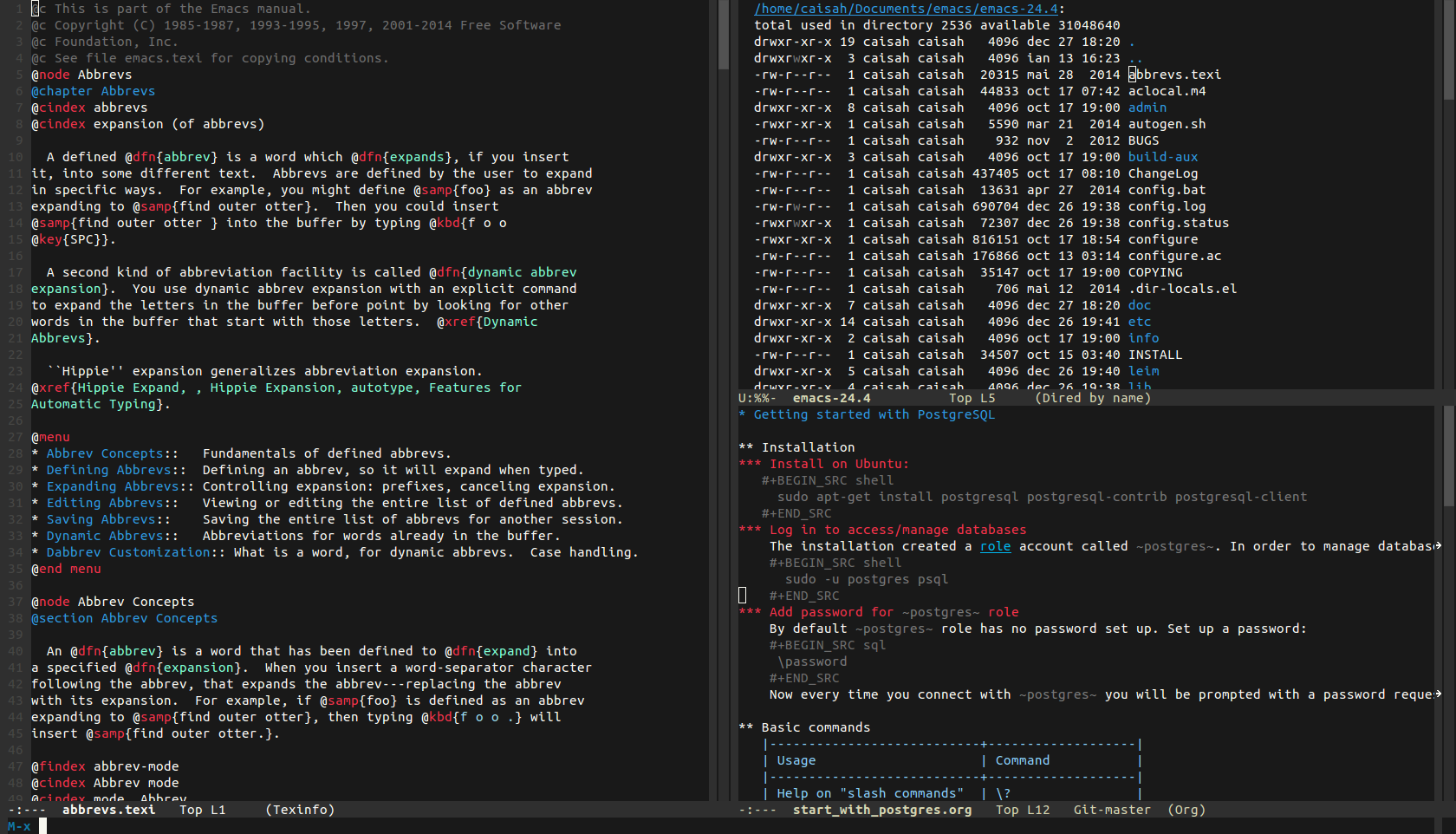Follow the role link in org buffer
Image resolution: width=1456 pixels, height=834 pixels.
pos(995,546)
